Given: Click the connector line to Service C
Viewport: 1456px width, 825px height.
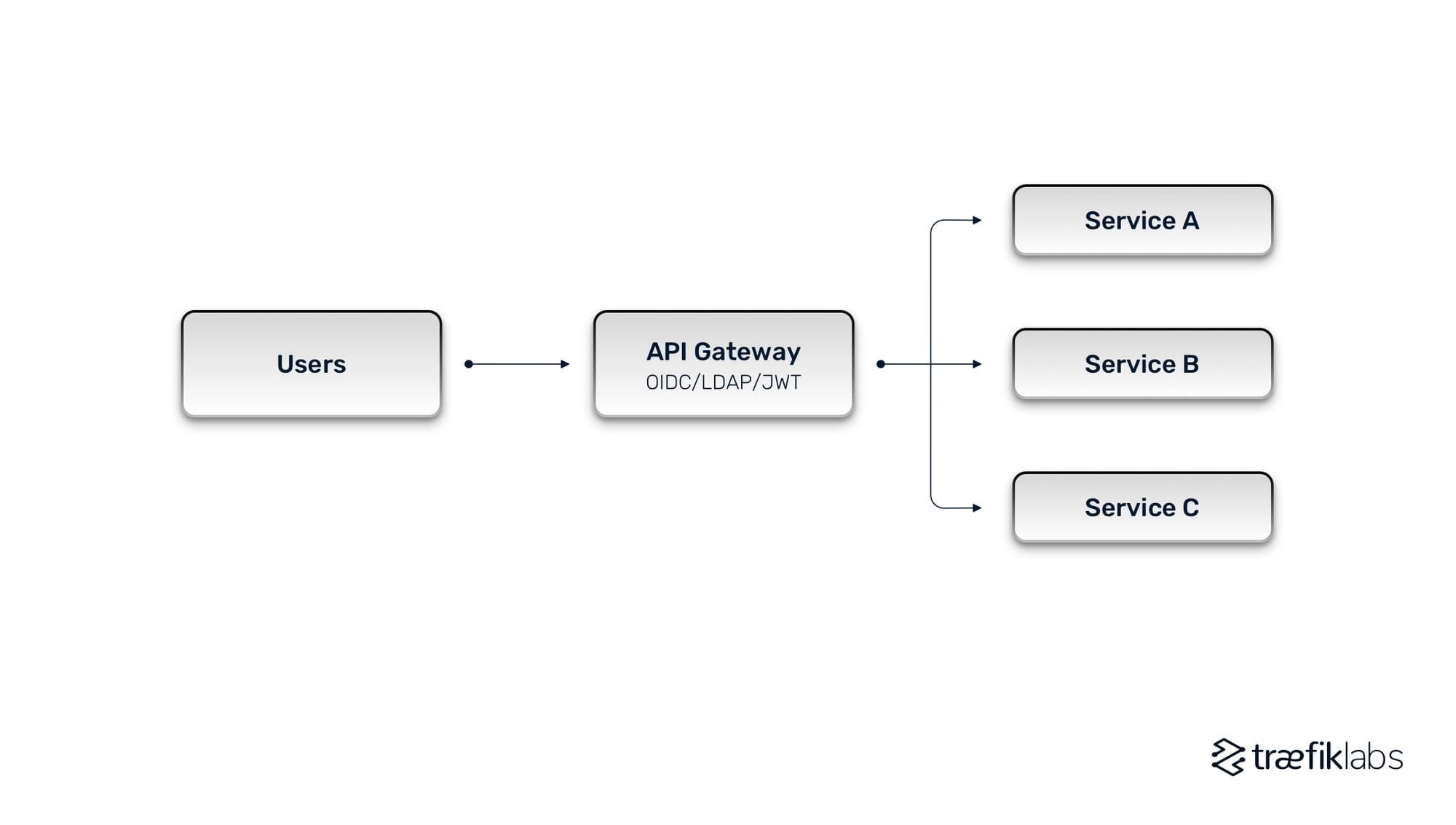Looking at the screenshot, I should click(x=950, y=505).
